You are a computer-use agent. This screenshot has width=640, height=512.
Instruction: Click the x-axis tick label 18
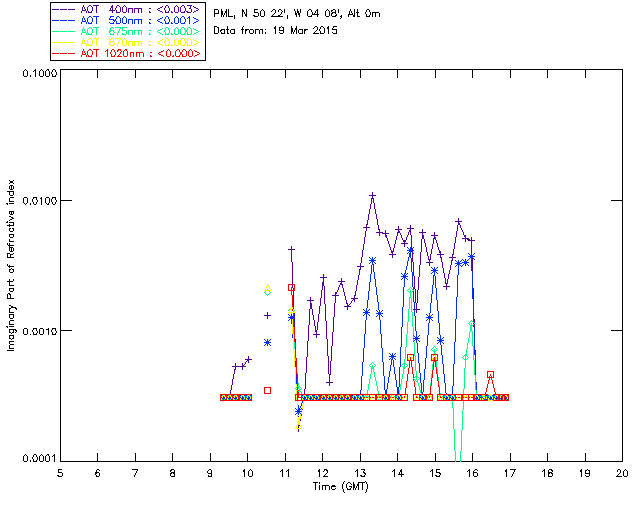(547, 473)
